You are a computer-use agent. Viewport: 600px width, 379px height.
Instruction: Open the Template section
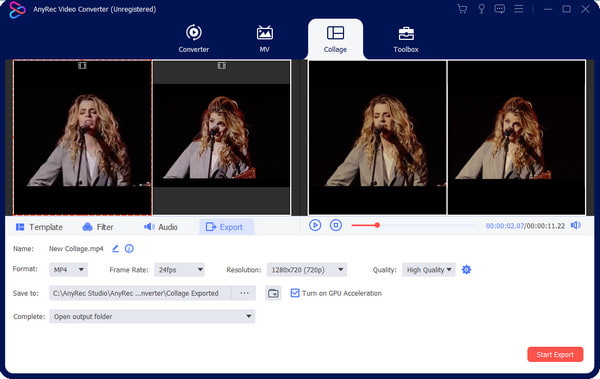coord(39,227)
